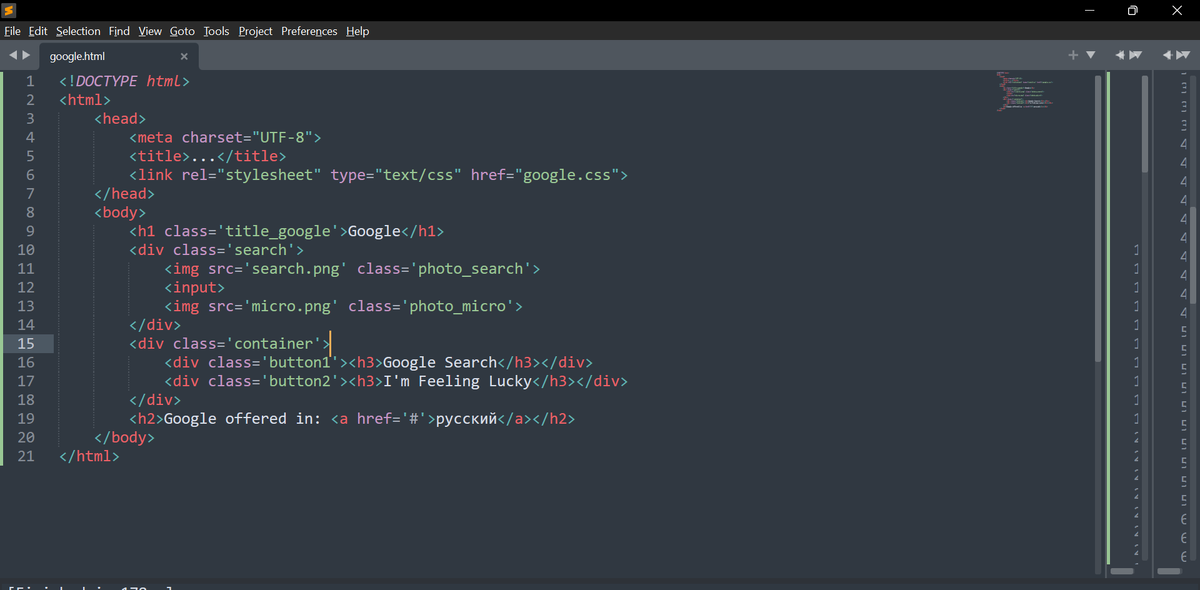
Task: Open the Goto menu
Action: click(x=182, y=31)
